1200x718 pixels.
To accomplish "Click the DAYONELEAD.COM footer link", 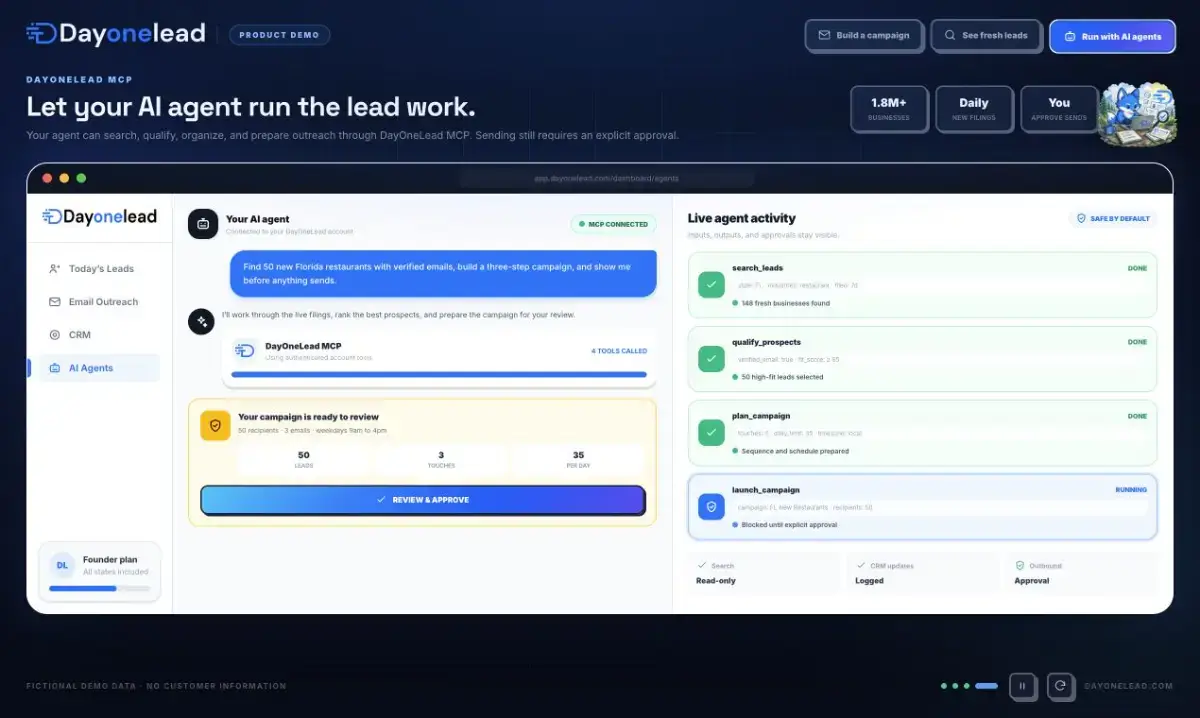I will [x=1128, y=686].
